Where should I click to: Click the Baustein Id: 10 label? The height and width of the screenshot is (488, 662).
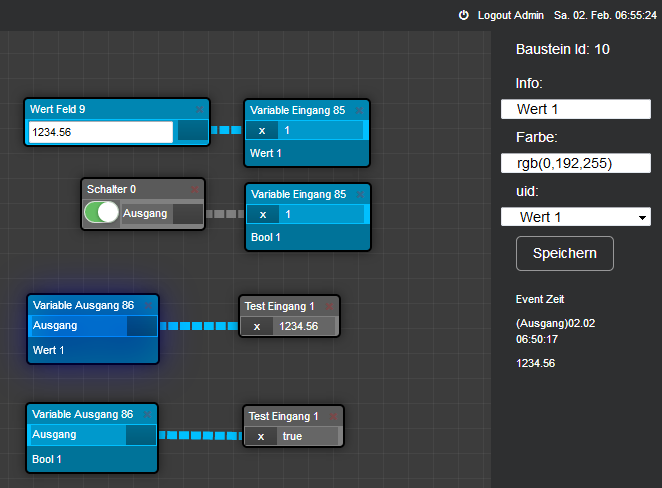563,49
